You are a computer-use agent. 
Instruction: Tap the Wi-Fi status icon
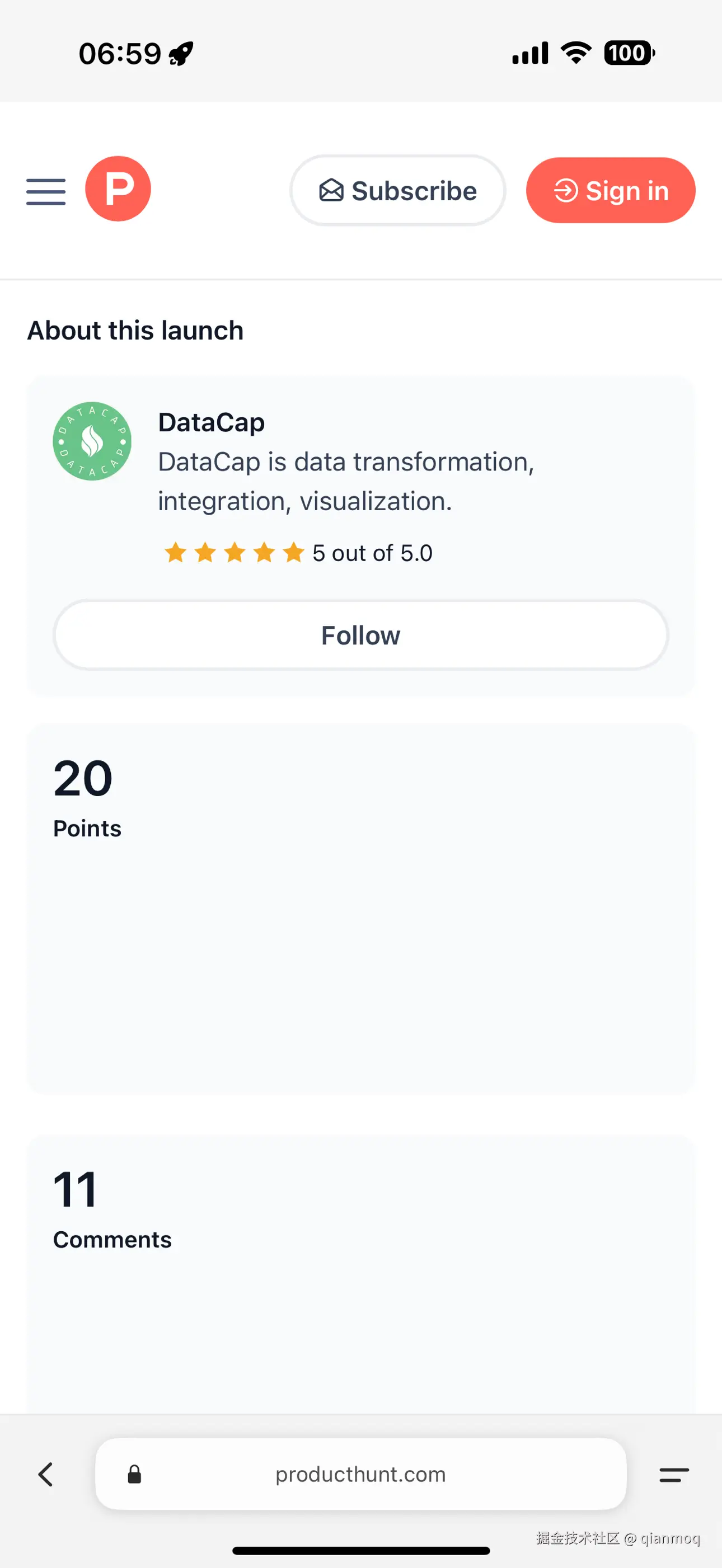[x=575, y=53]
